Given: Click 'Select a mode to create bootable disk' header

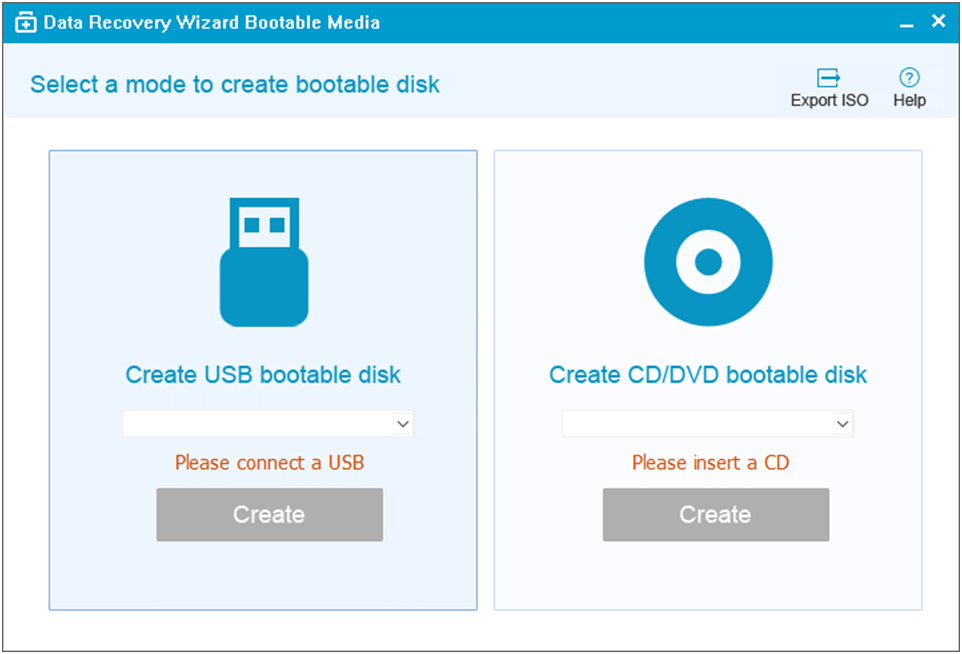Looking at the screenshot, I should tap(235, 84).
